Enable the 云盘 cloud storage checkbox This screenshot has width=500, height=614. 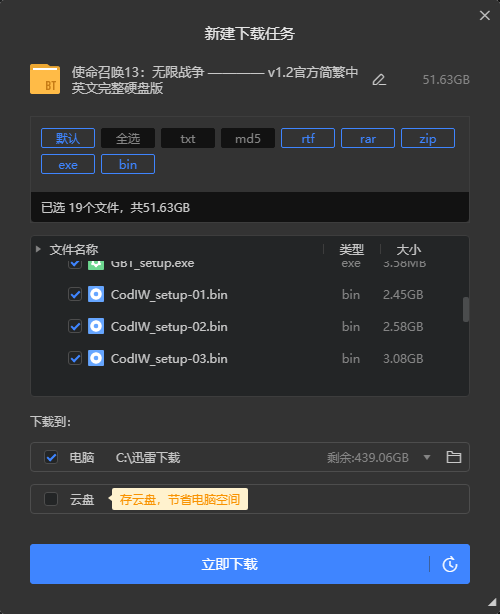coord(51,499)
